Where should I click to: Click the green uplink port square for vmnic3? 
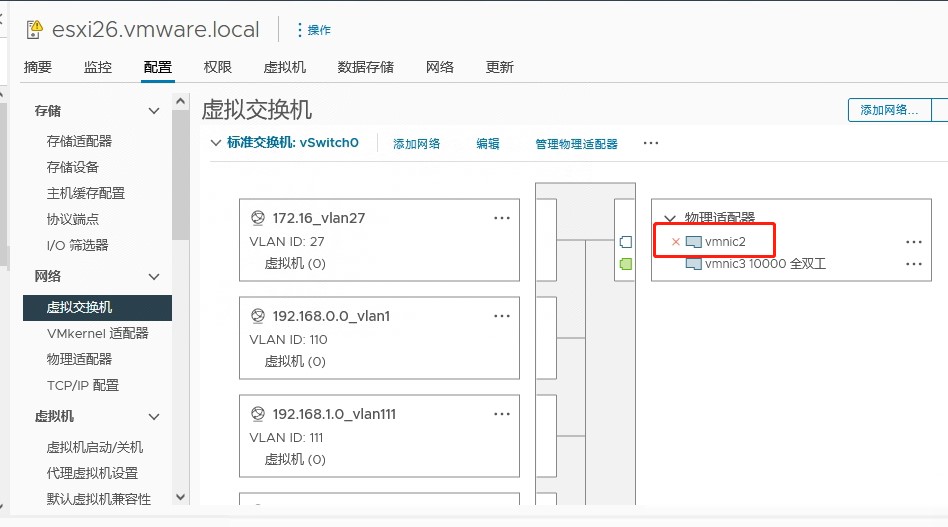tap(626, 264)
